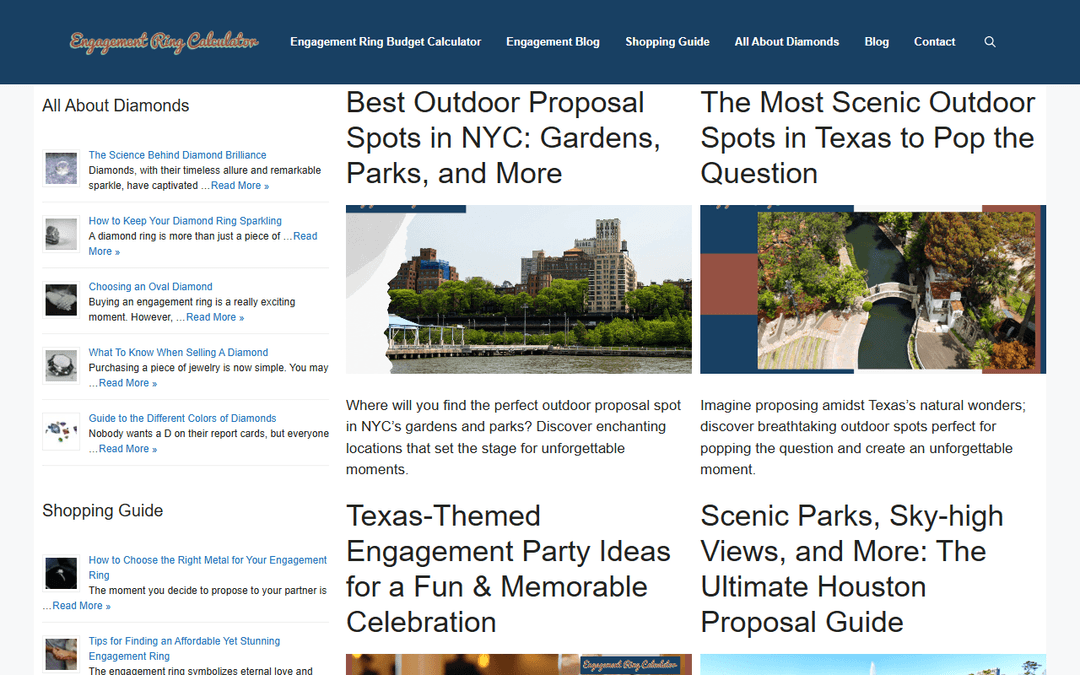Click thumbnail for Right Metal for Engagement Ring
The width and height of the screenshot is (1080, 675).
click(61, 573)
